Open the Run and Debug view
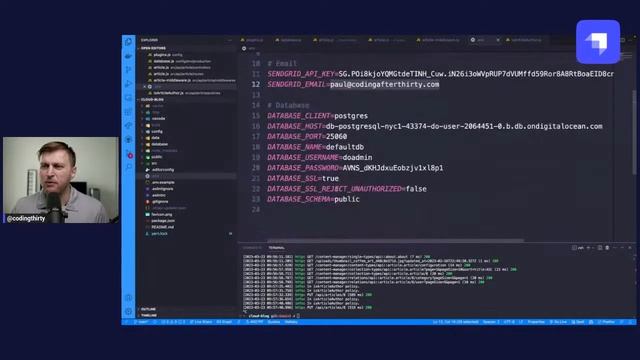 129,84
